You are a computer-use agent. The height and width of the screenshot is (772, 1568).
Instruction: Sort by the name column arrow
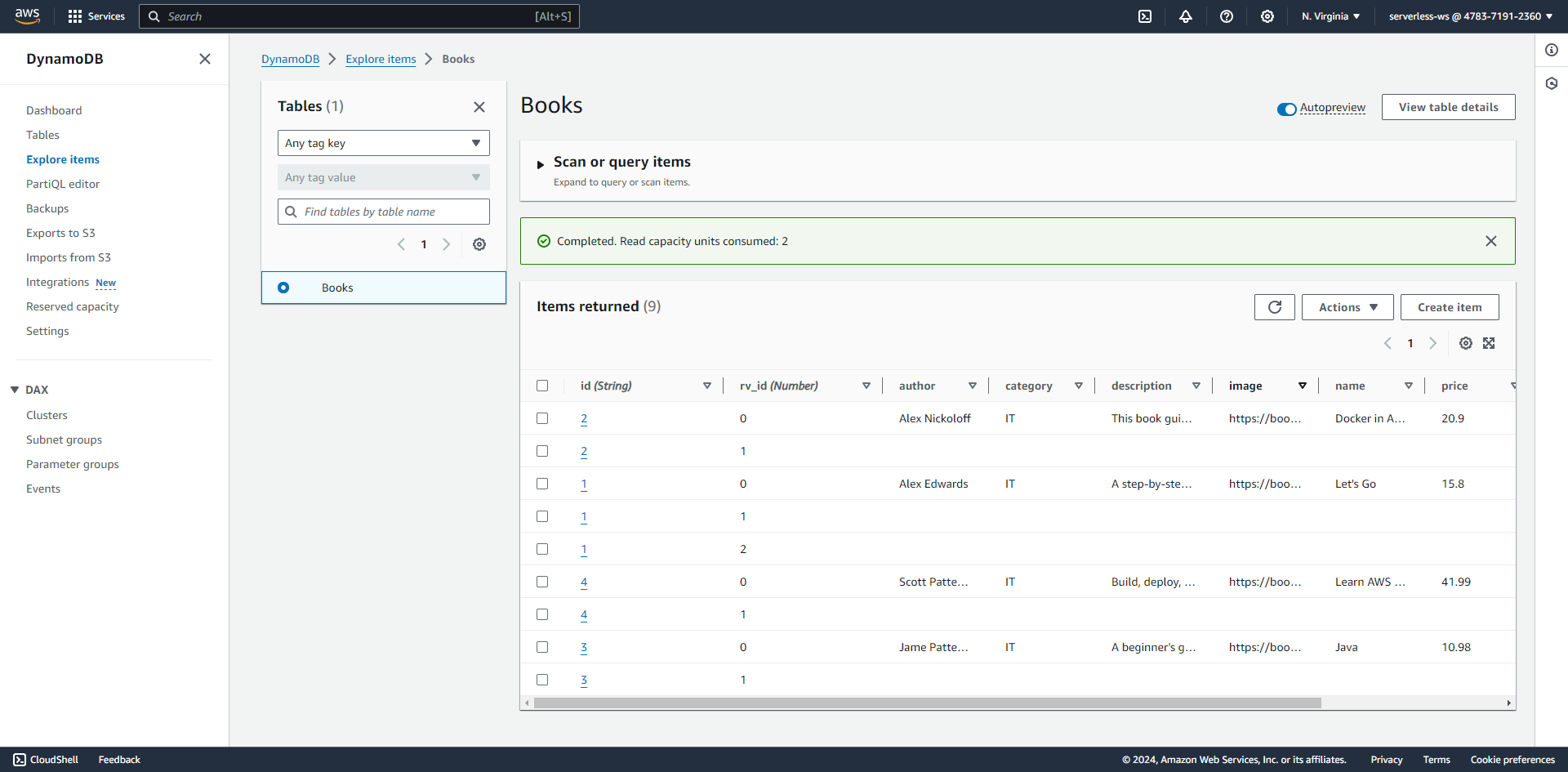click(1409, 386)
